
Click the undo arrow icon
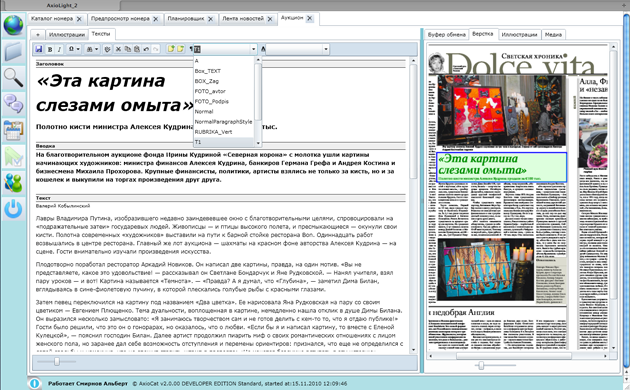click(x=146, y=49)
